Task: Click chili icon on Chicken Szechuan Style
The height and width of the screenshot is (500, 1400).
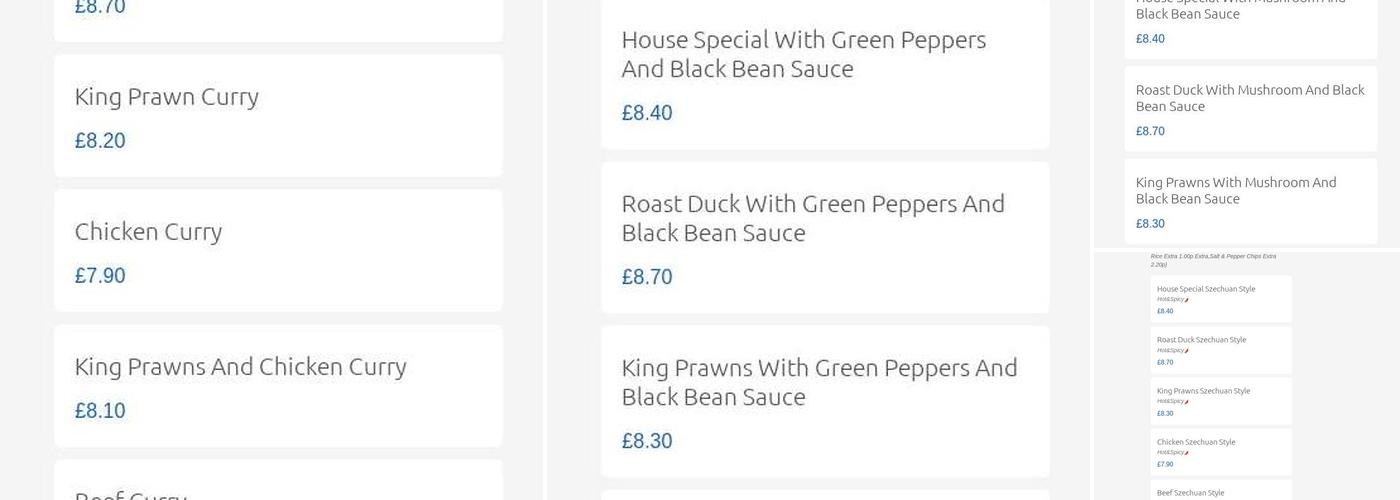Action: coord(1186,453)
